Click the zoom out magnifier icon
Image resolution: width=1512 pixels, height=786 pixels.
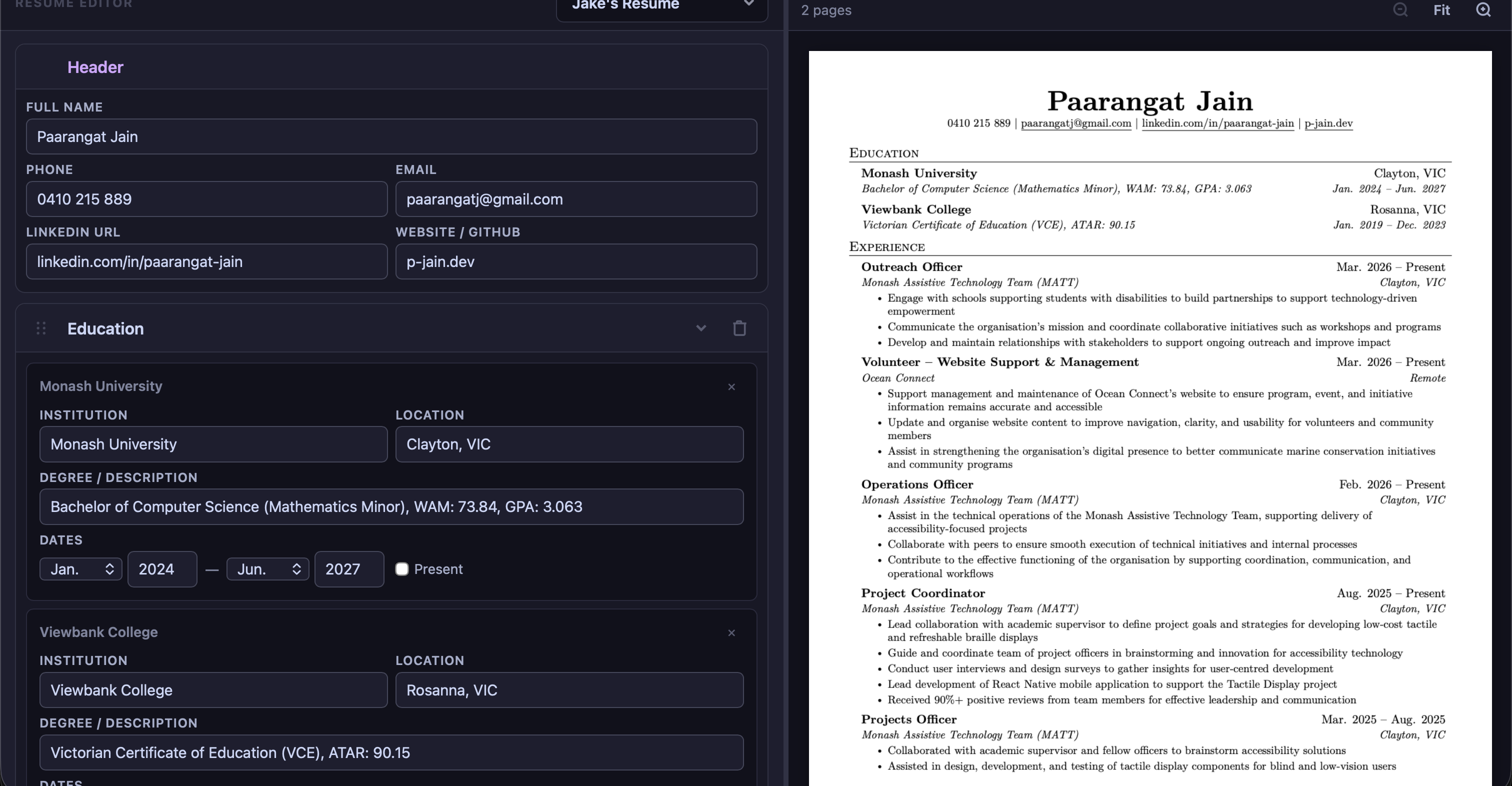click(x=1401, y=10)
